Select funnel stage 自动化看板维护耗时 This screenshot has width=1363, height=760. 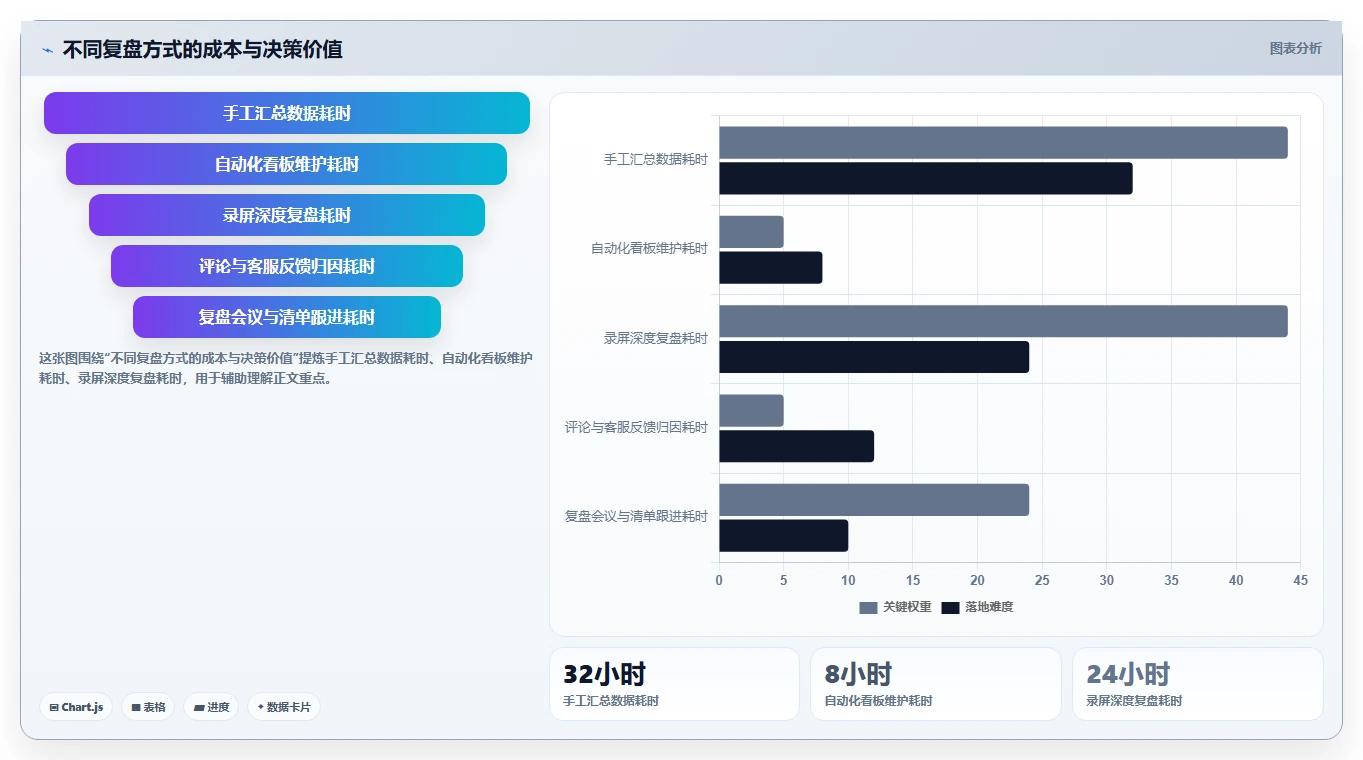[287, 164]
